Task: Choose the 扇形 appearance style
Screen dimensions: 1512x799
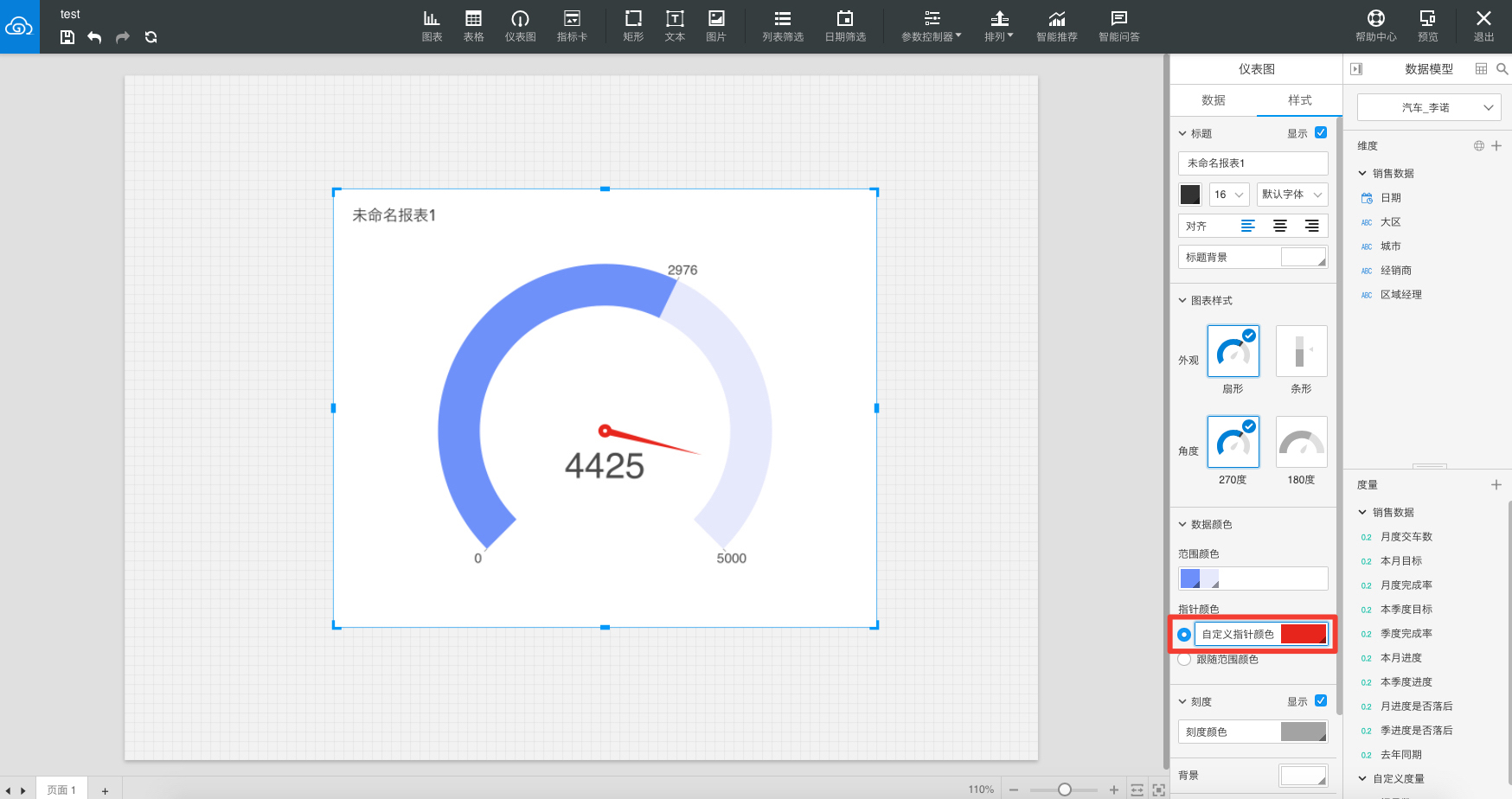Action: tap(1233, 351)
